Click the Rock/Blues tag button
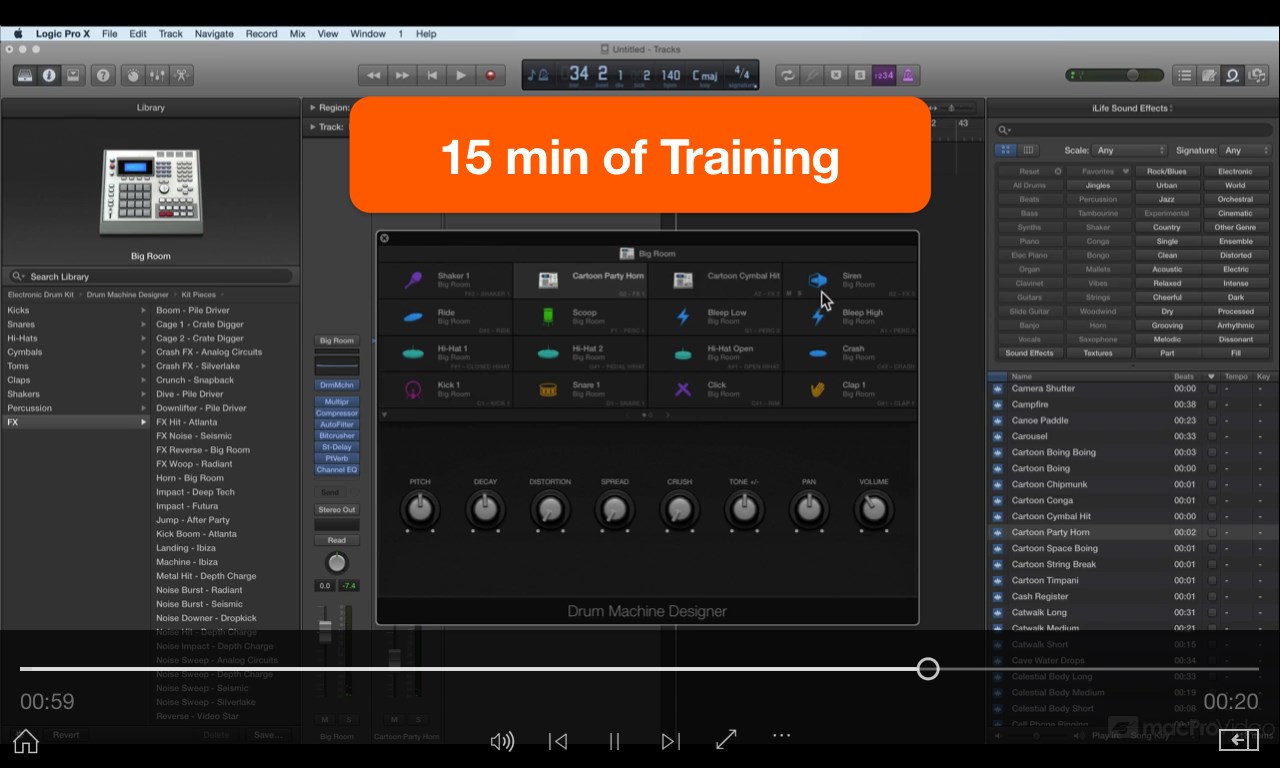The image size is (1280, 768). (1167, 171)
